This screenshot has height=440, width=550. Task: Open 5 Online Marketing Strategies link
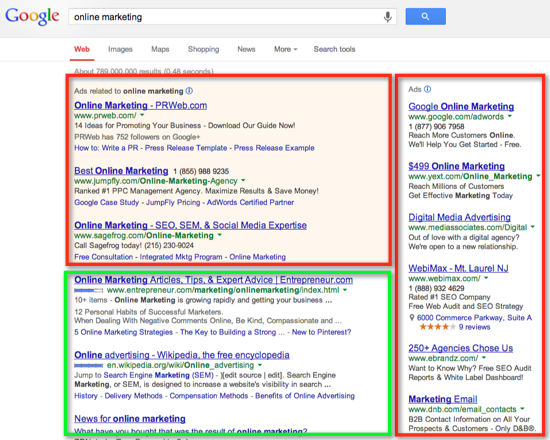pyautogui.click(x=123, y=332)
